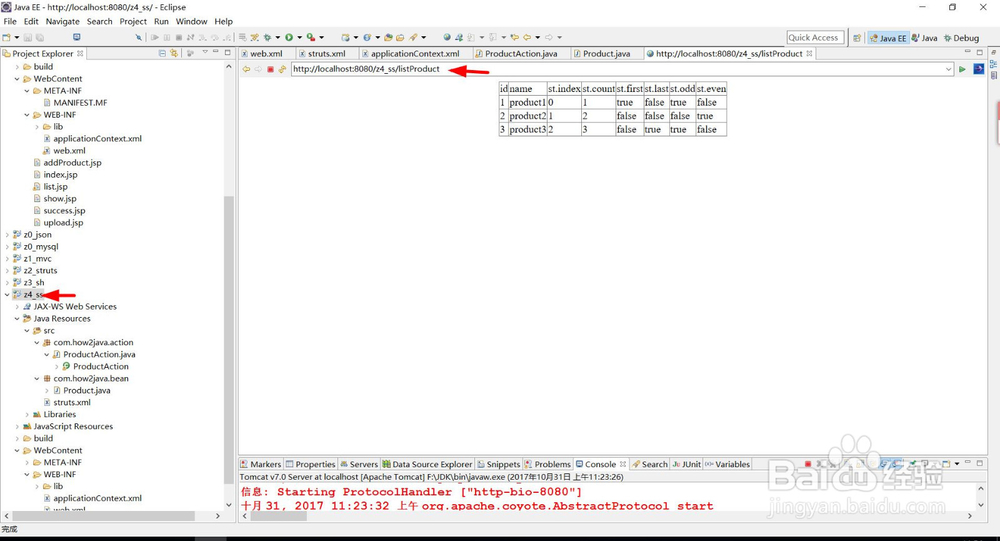Click the green Go arrow beside URL bar
The width and height of the screenshot is (1000, 541).
pos(962,69)
